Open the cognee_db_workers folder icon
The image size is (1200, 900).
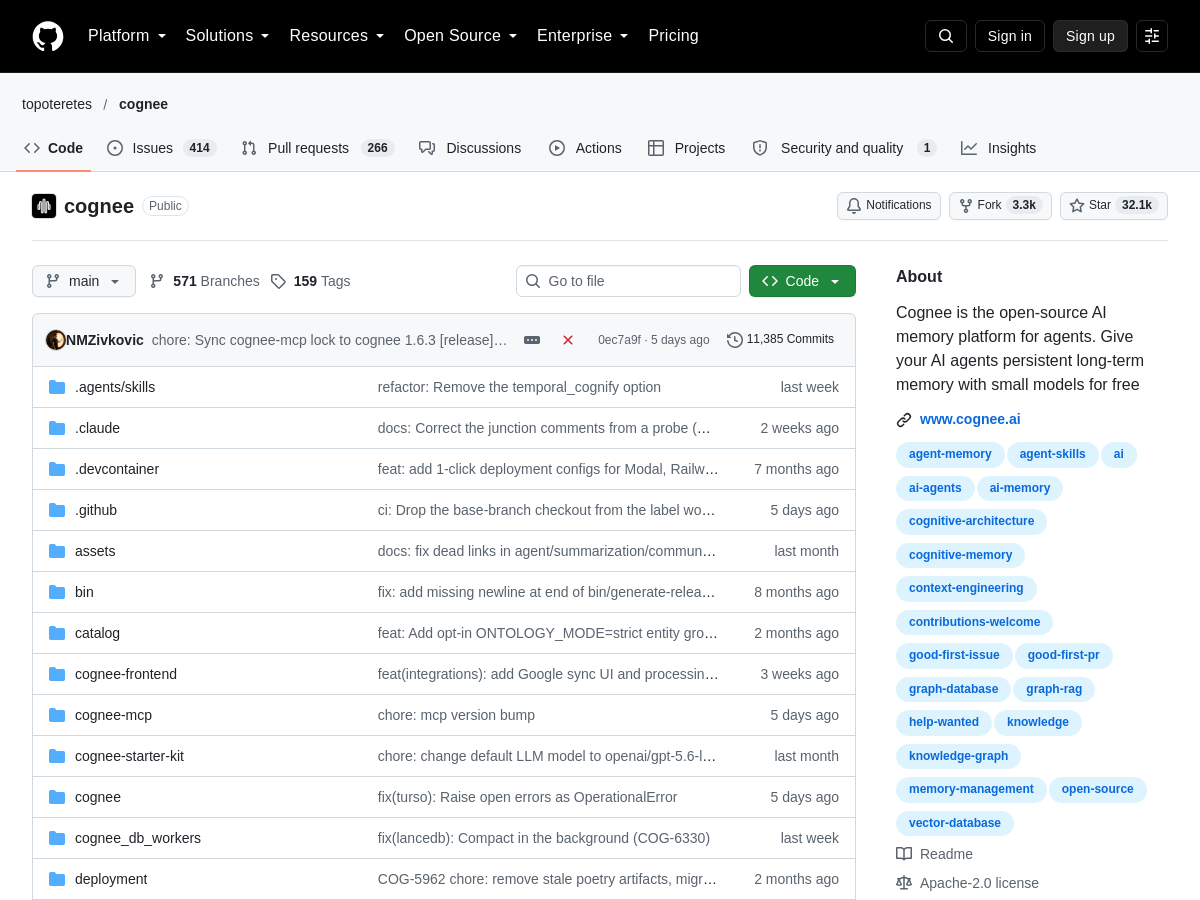click(57, 838)
